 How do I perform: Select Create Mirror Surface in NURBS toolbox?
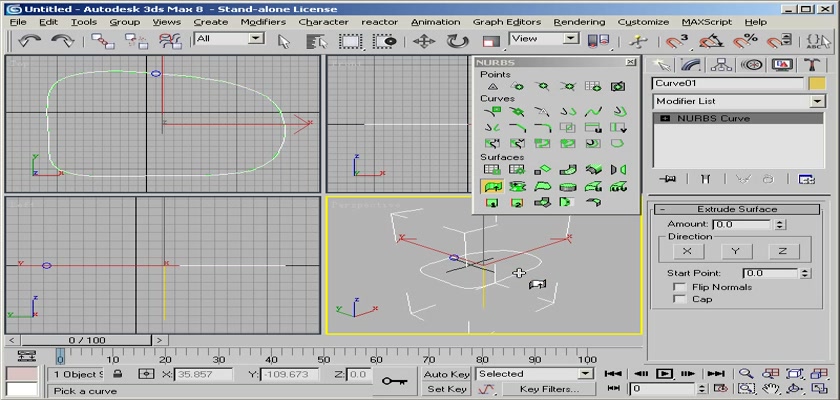click(x=618, y=170)
